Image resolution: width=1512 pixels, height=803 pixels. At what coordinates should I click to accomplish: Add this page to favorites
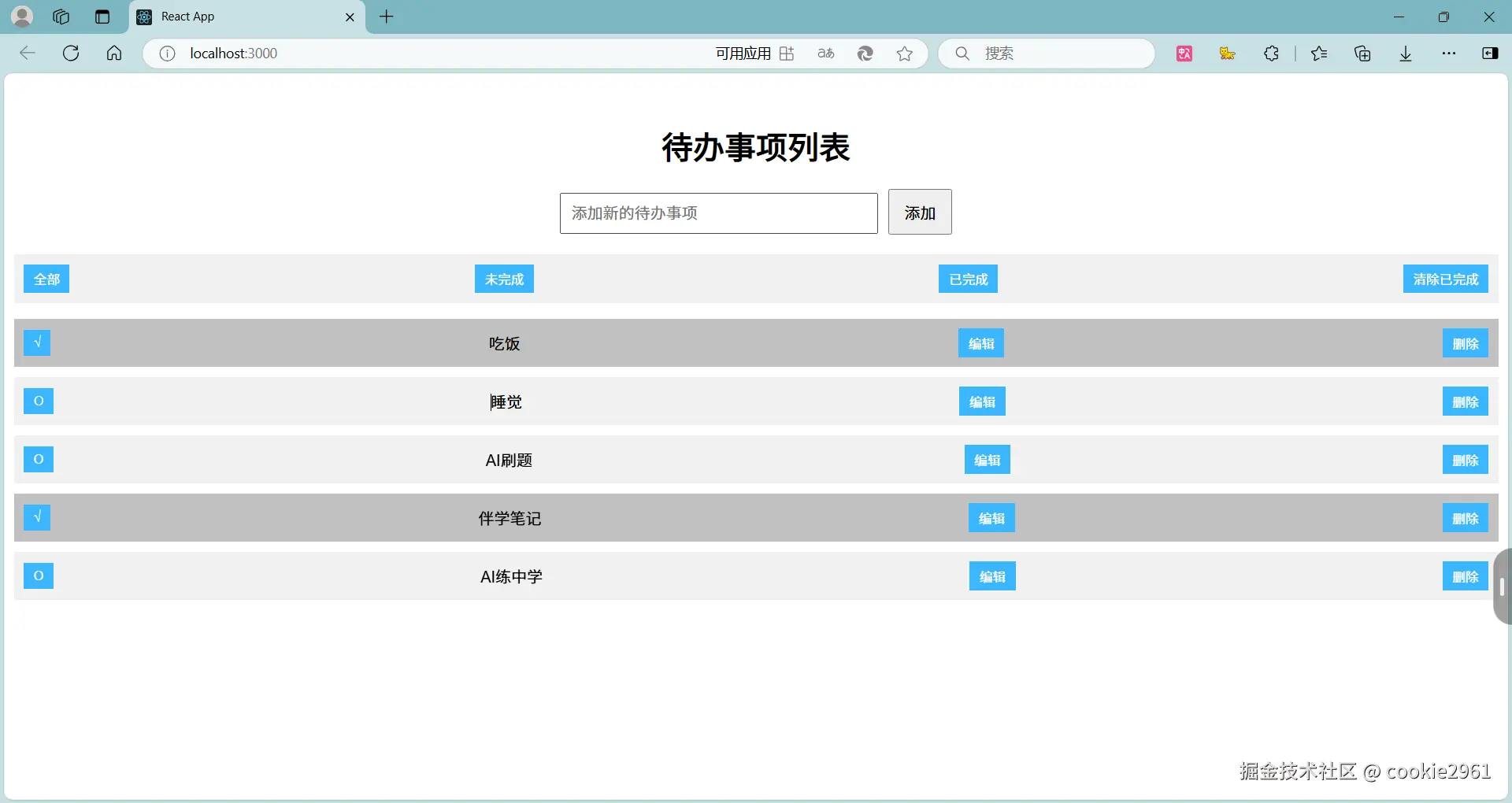(x=905, y=54)
